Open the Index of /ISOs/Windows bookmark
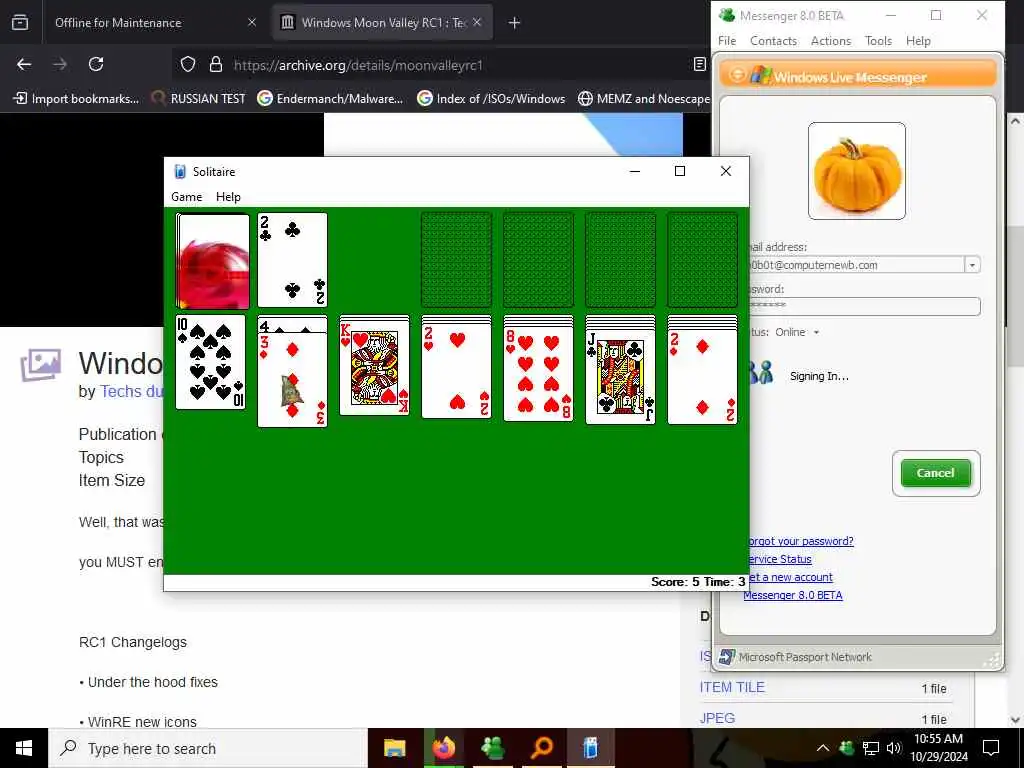 point(491,99)
